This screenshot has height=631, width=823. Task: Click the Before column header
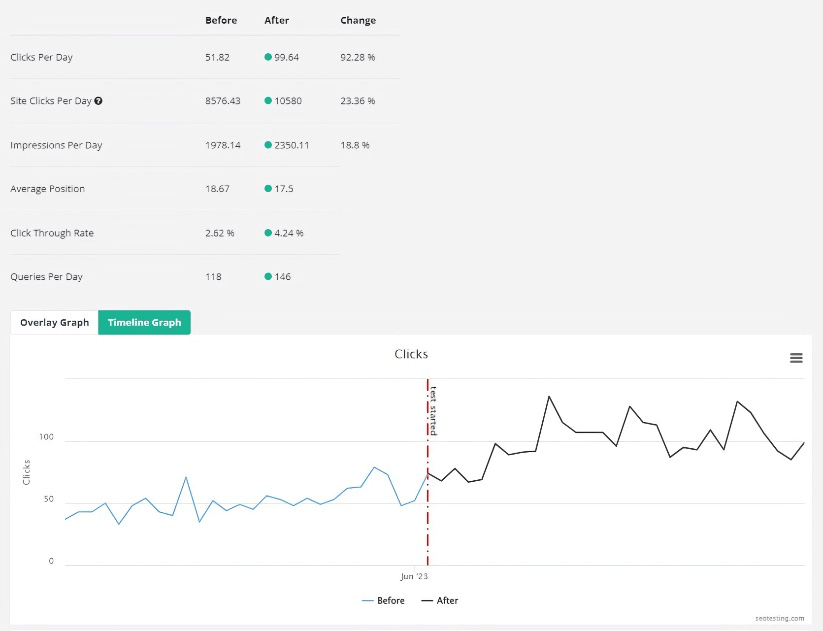tap(221, 20)
